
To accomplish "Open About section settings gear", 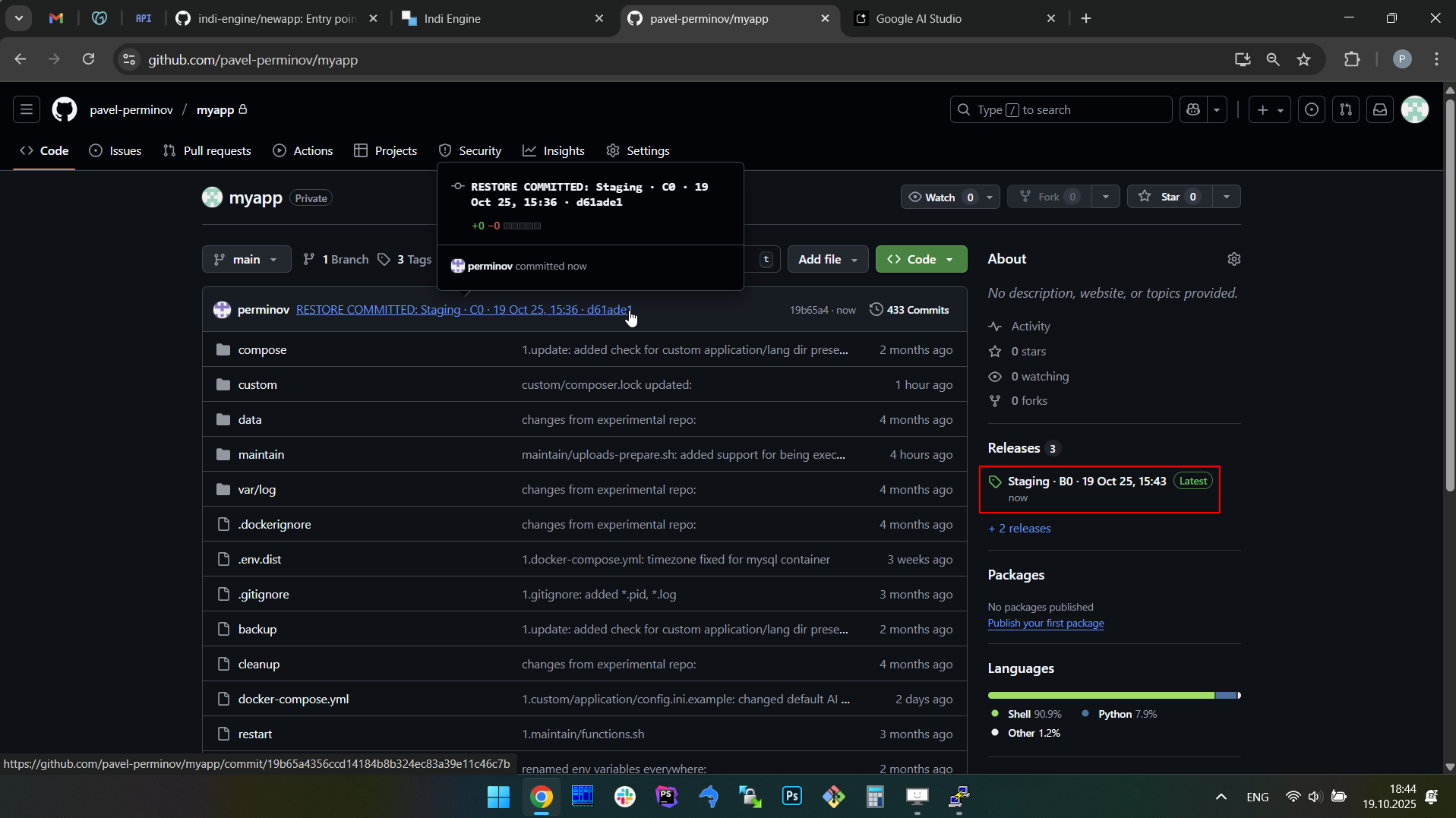I will [1233, 259].
